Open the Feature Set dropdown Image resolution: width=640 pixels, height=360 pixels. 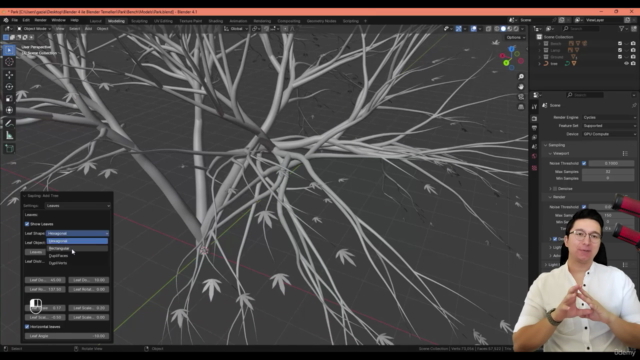[x=609, y=126]
